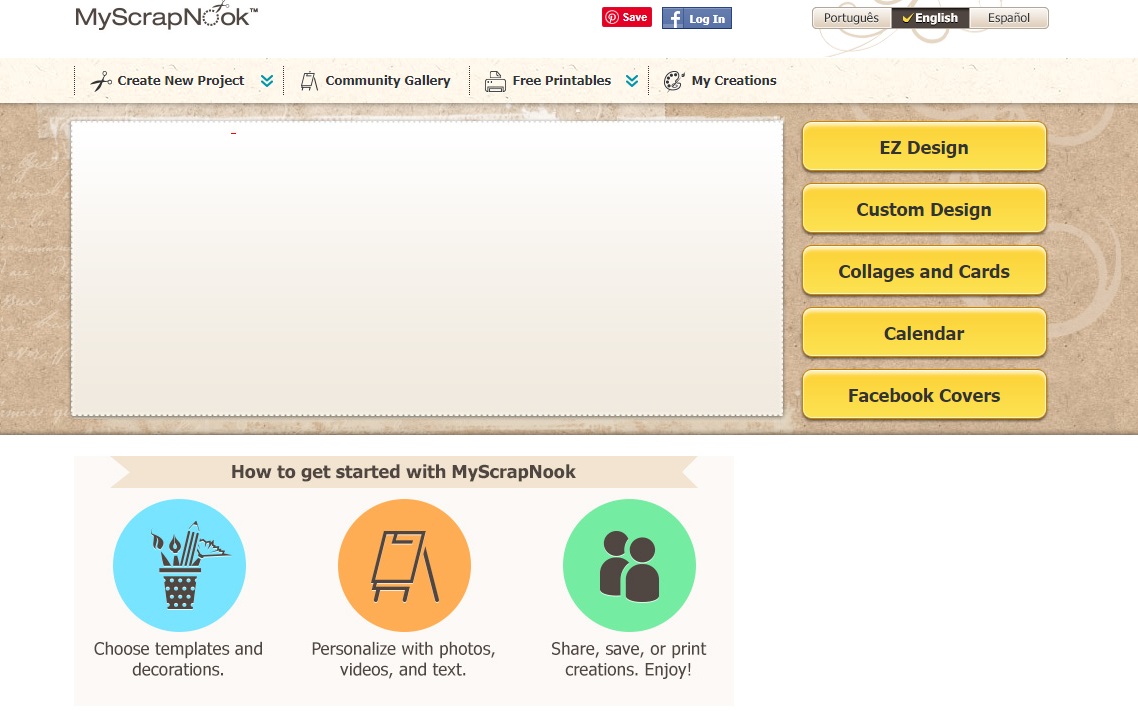Click the MyScrapNook logo
Viewport: 1138px width, 725px height.
click(x=166, y=15)
